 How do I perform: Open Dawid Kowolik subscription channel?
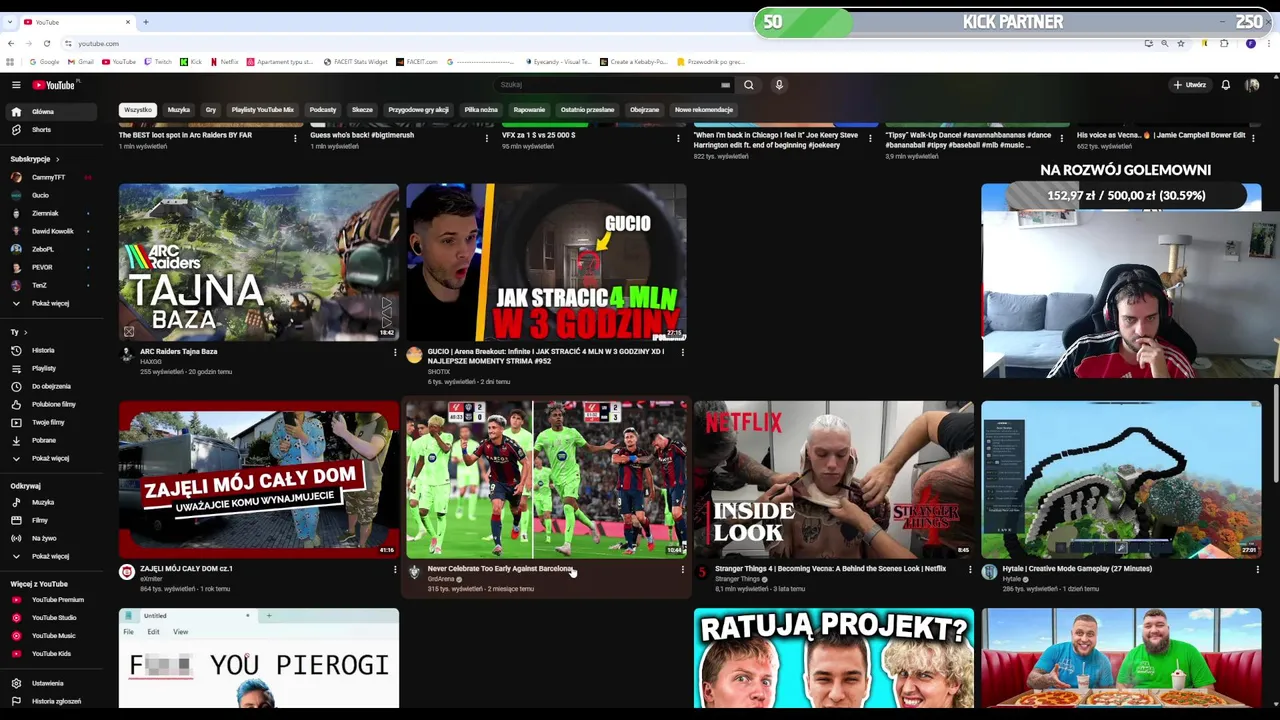pyautogui.click(x=50, y=231)
